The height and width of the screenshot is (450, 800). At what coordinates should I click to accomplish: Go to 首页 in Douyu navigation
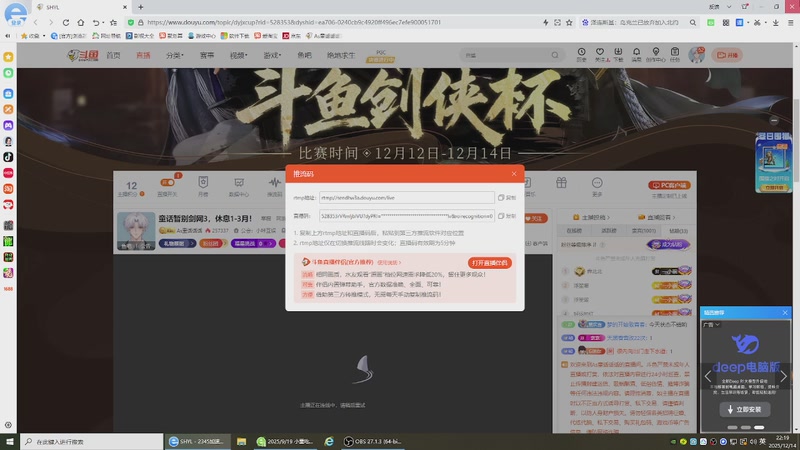113,55
